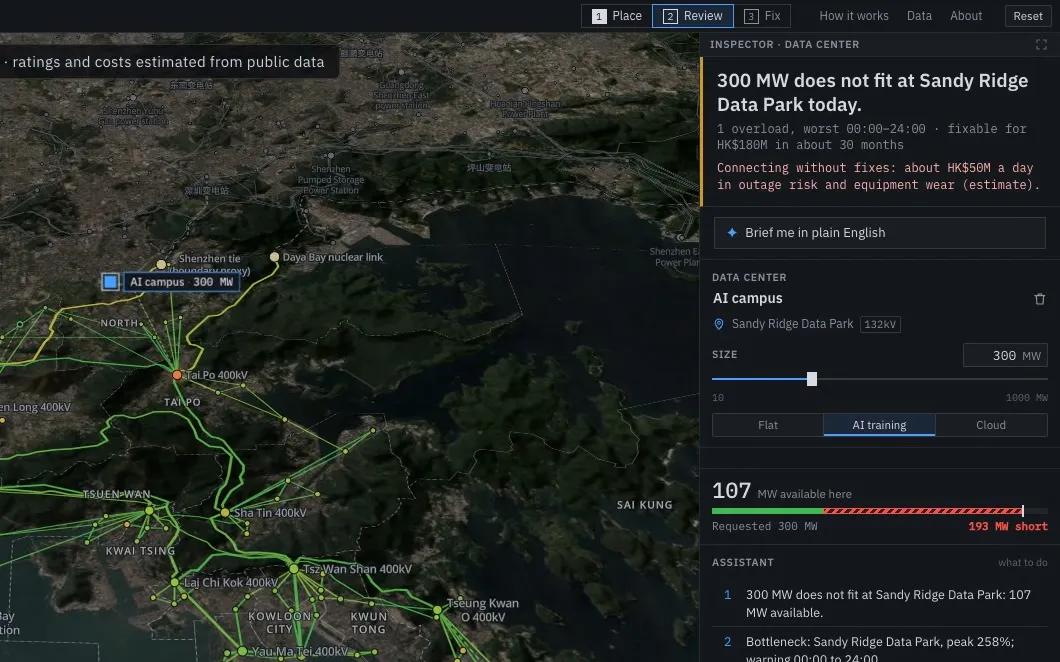Click the Sha Tin 400kV substation node

pos(225,513)
